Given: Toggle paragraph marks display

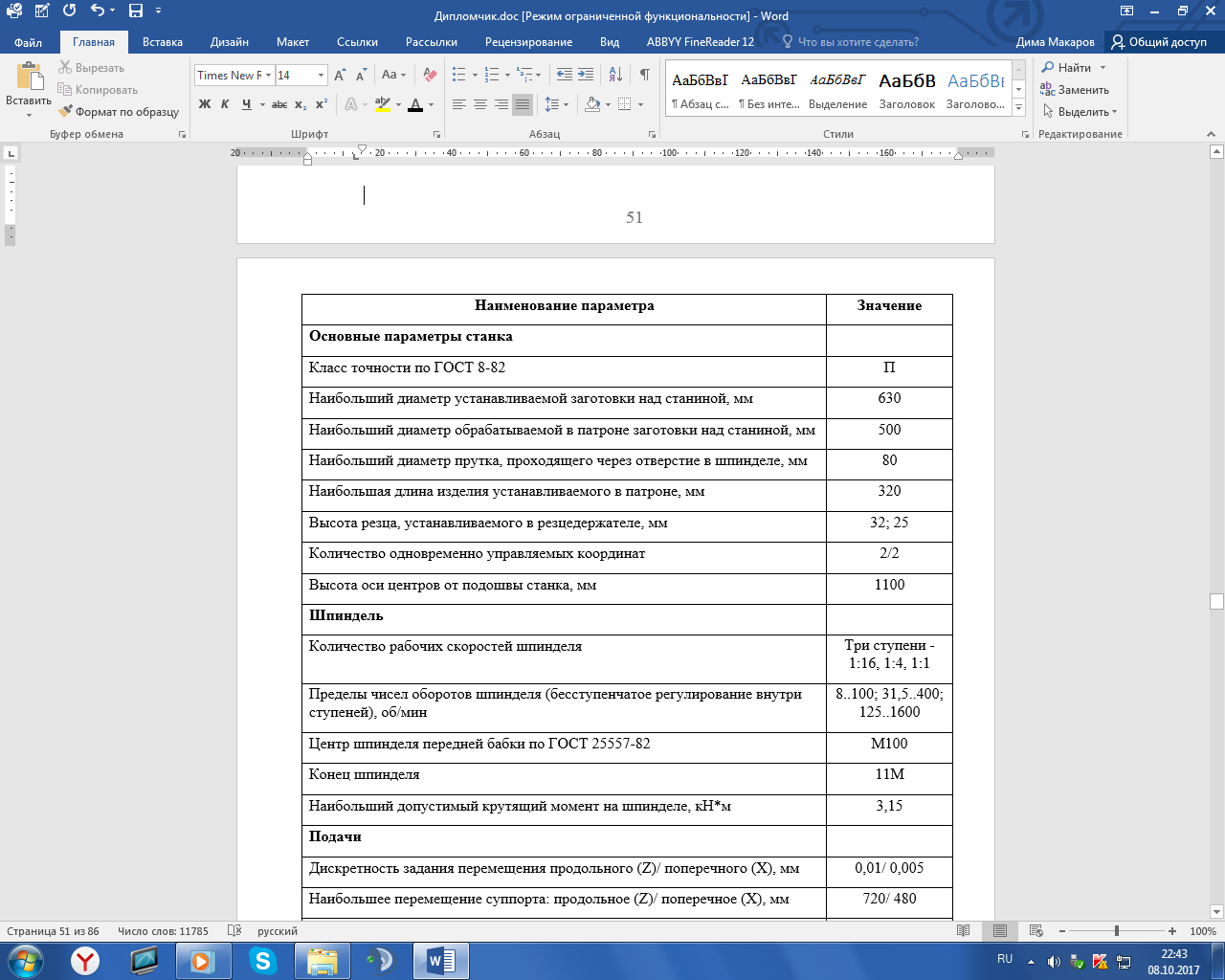Looking at the screenshot, I should point(645,75).
